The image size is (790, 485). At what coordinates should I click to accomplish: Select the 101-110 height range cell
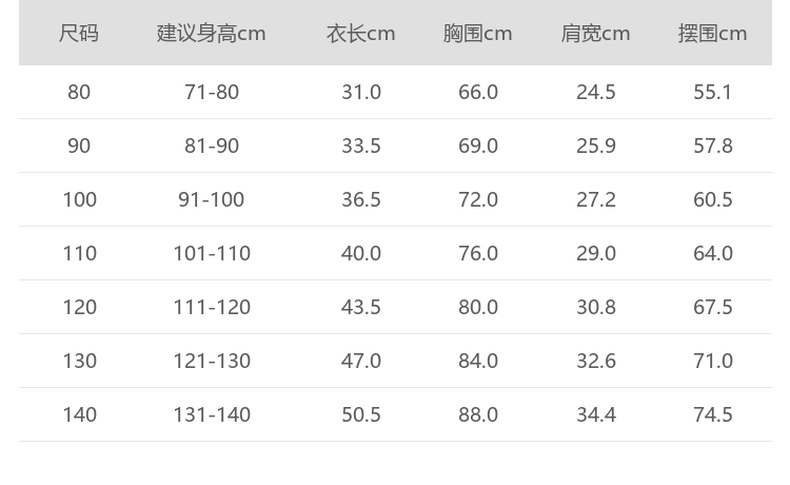211,253
